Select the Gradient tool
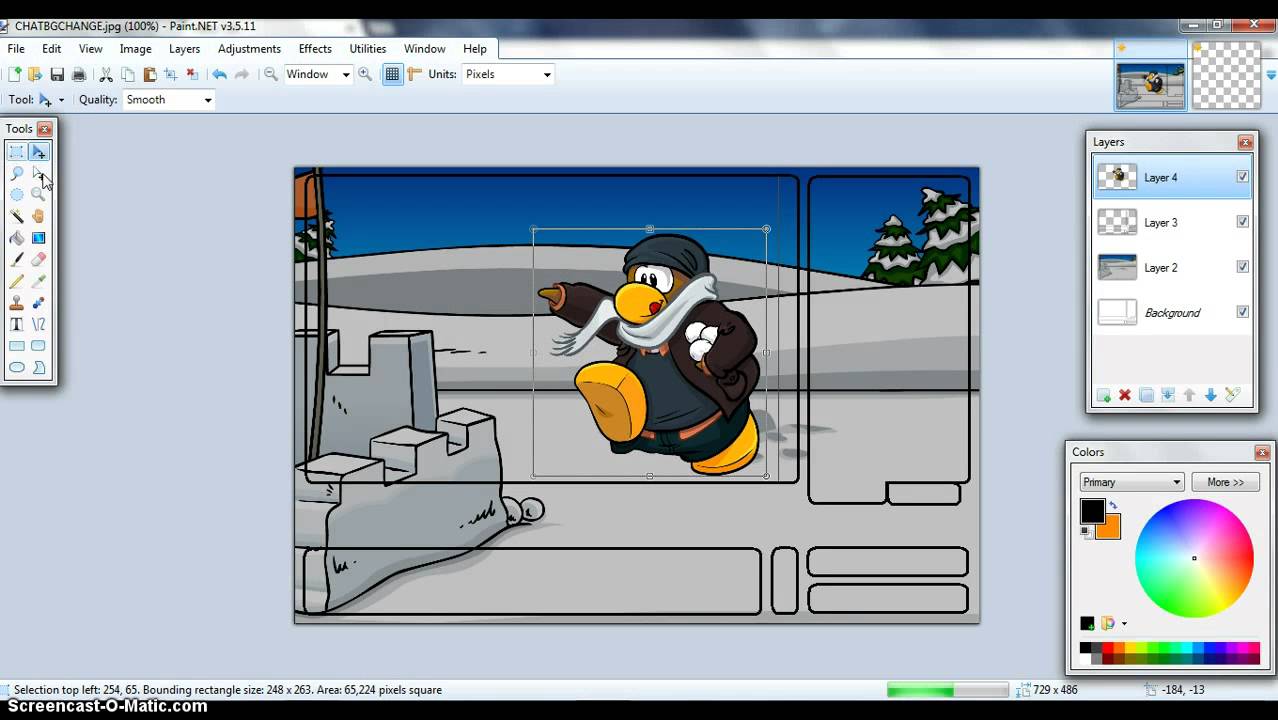The width and height of the screenshot is (1278, 720). [x=38, y=238]
